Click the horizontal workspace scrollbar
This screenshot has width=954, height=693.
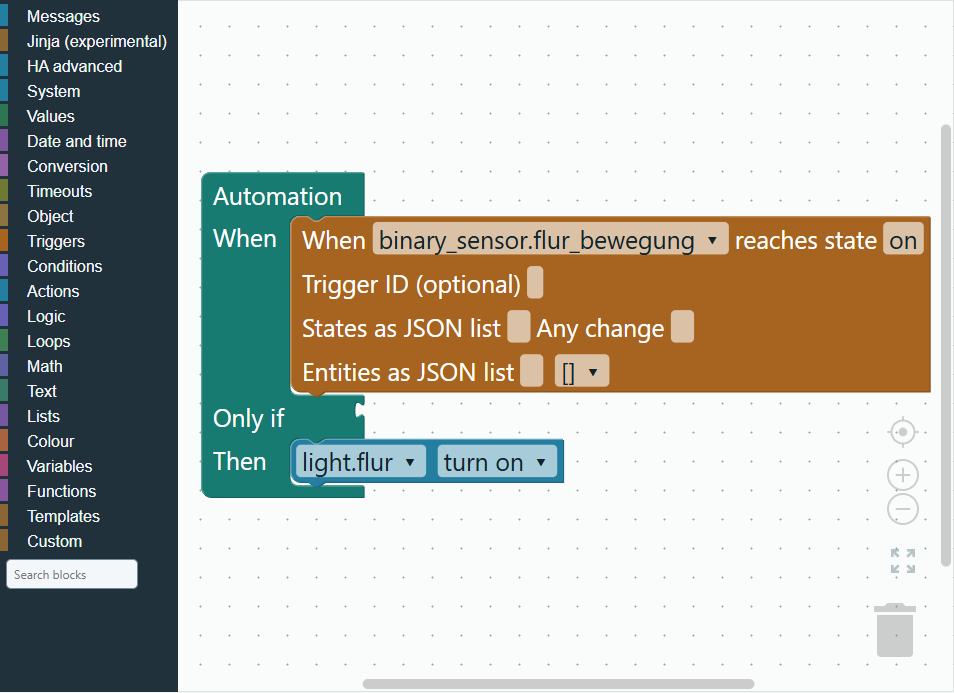pos(558,684)
